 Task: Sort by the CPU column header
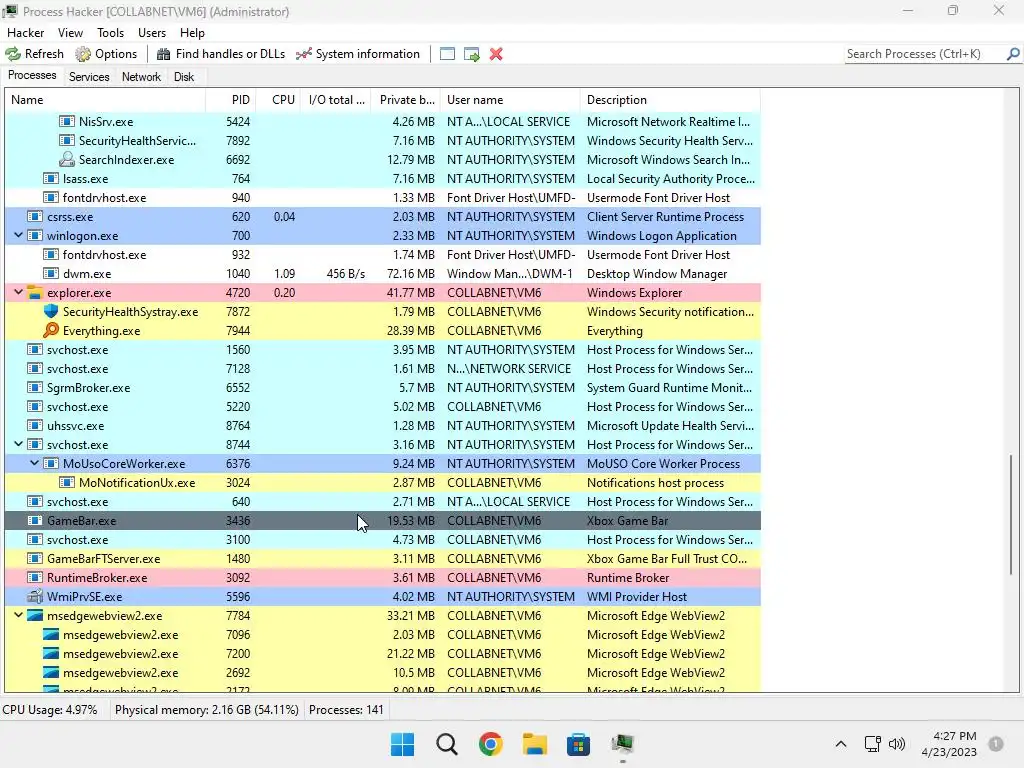coord(278,100)
